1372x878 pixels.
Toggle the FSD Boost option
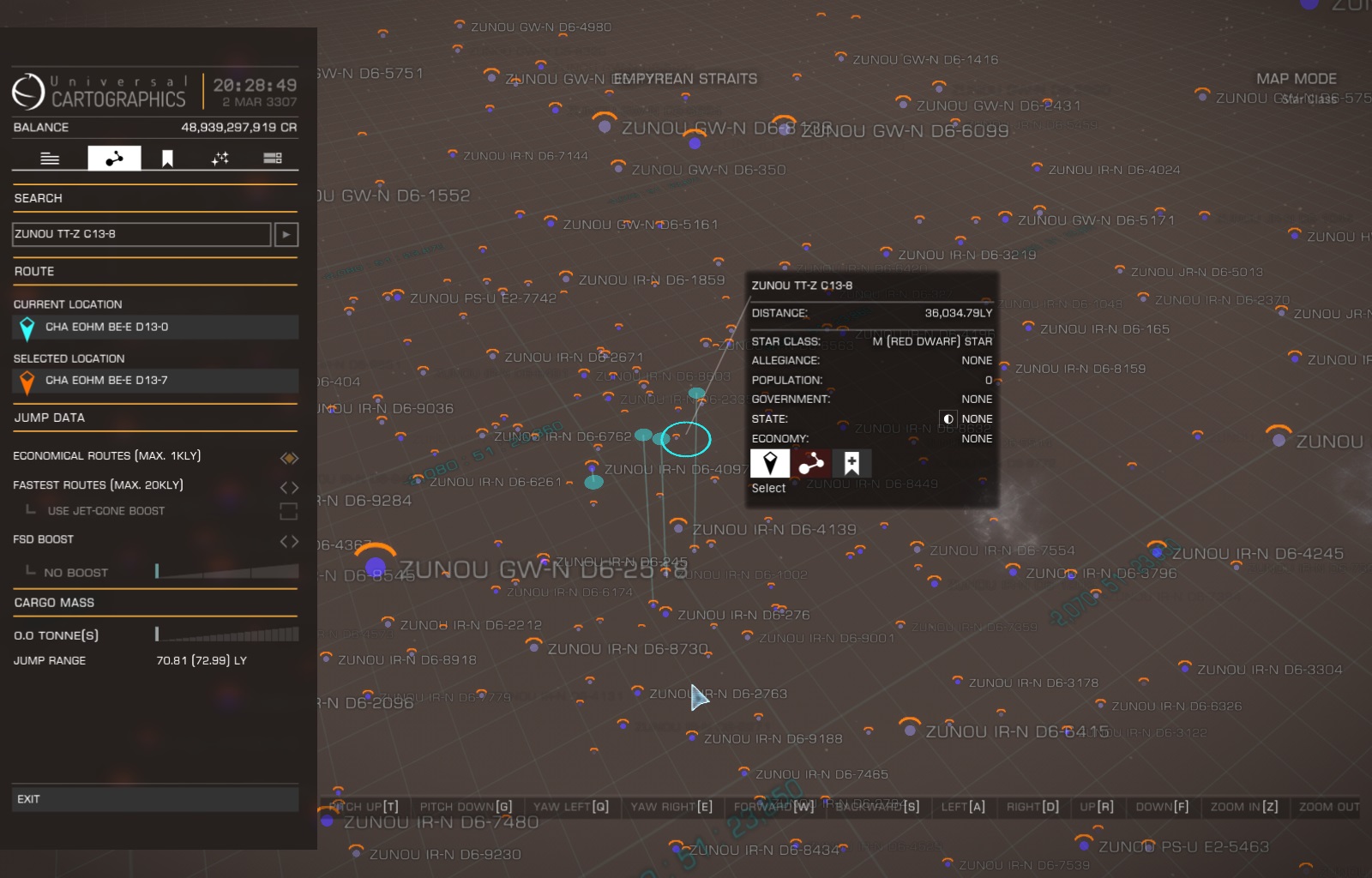click(289, 541)
